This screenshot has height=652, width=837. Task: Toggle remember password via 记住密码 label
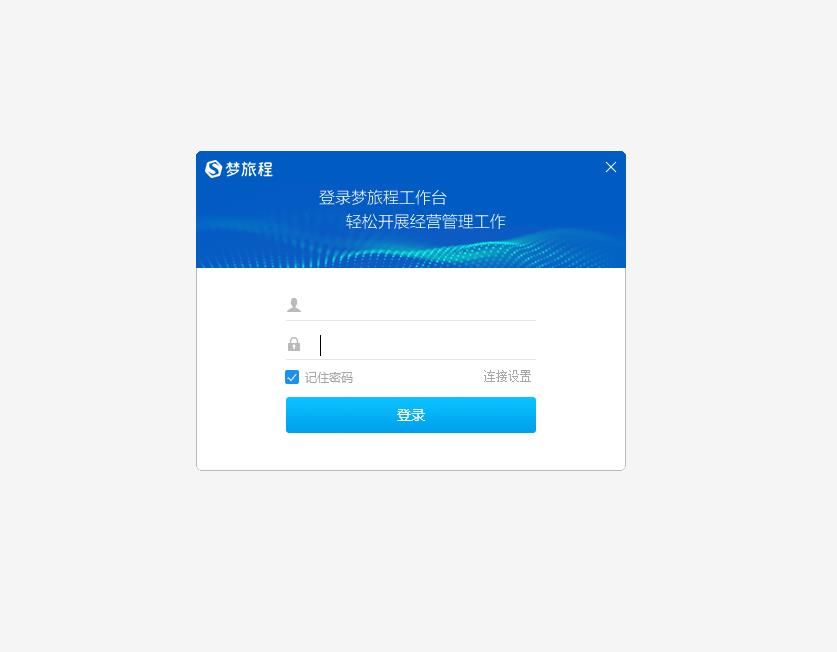(x=329, y=378)
